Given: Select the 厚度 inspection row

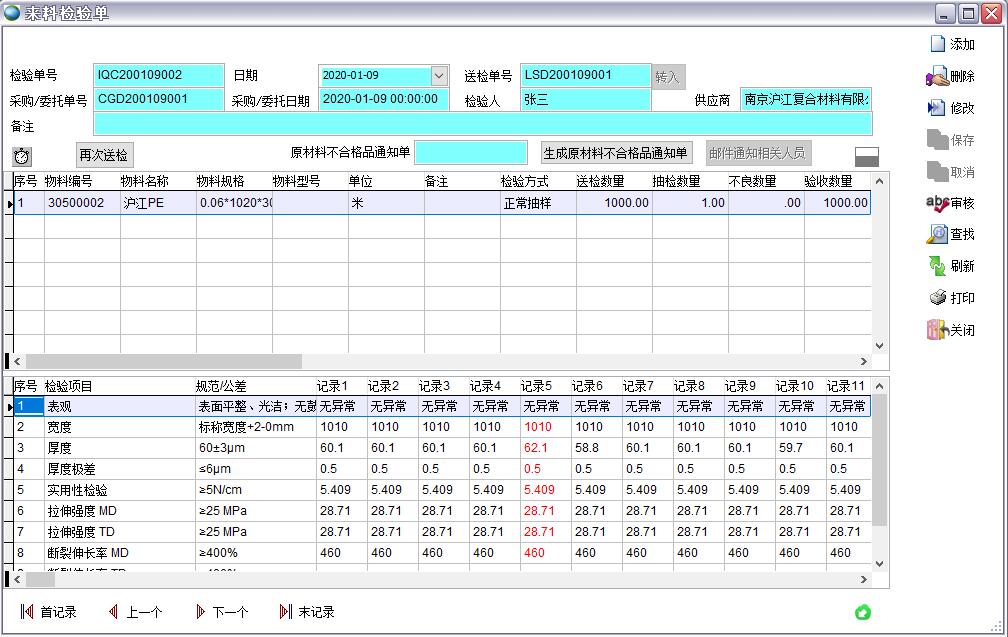Looking at the screenshot, I should pyautogui.click(x=60, y=448).
